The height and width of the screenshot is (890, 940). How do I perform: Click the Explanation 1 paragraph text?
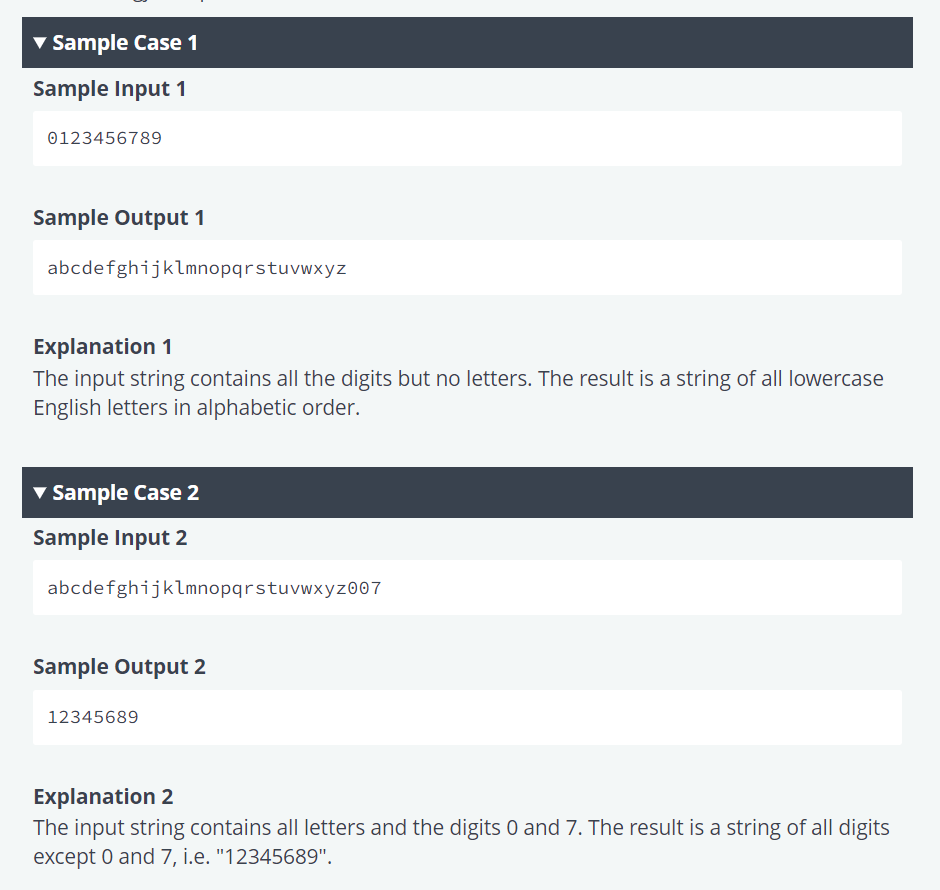(458, 393)
